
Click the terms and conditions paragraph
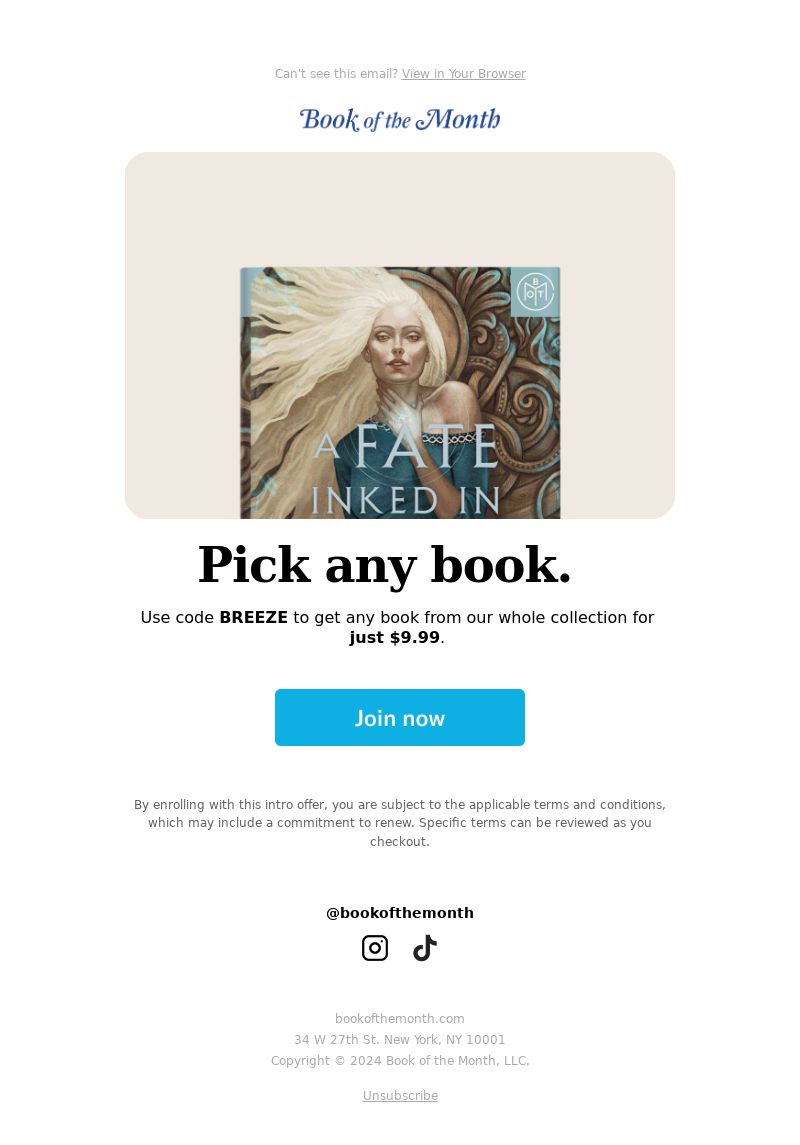tap(400, 823)
